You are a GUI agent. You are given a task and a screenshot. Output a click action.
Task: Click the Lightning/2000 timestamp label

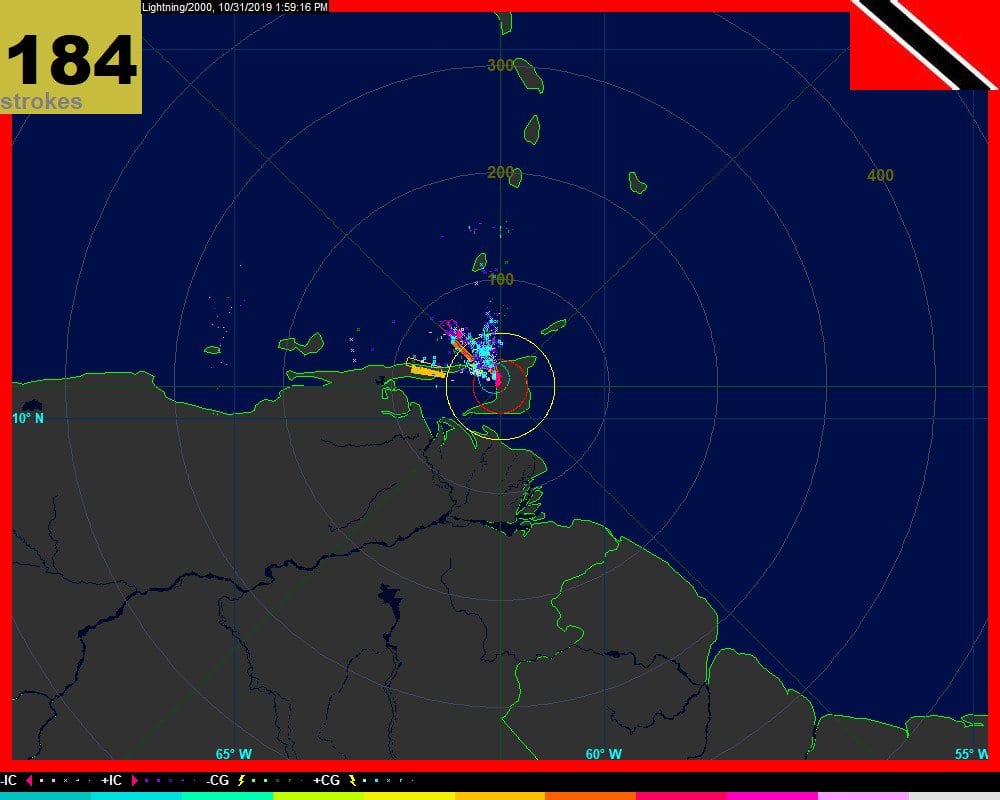coord(235,7)
